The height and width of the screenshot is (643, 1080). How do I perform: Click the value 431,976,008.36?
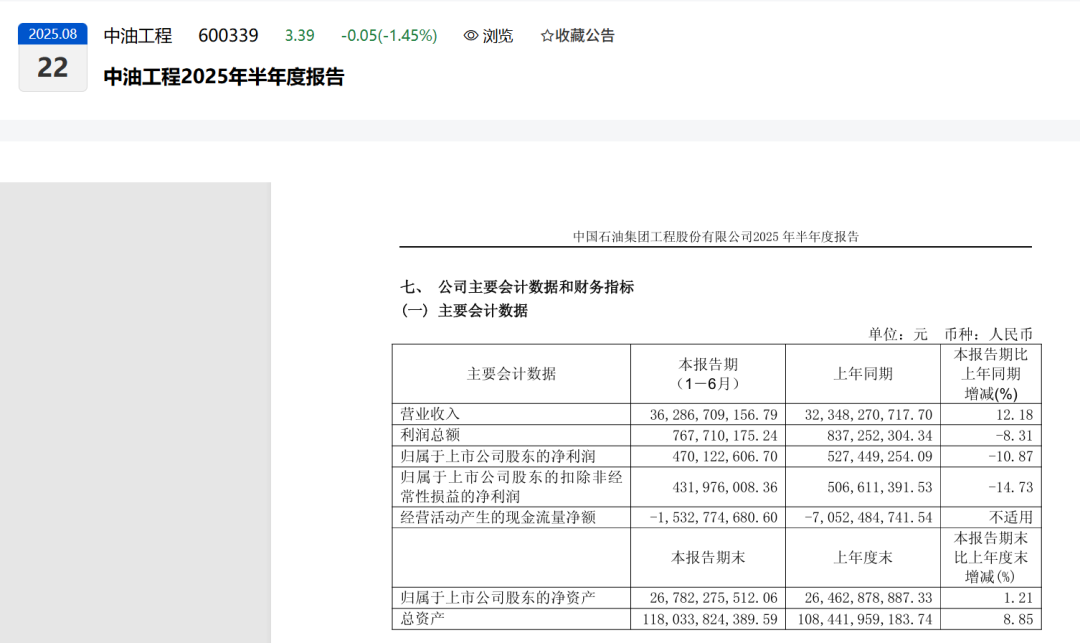(725, 487)
